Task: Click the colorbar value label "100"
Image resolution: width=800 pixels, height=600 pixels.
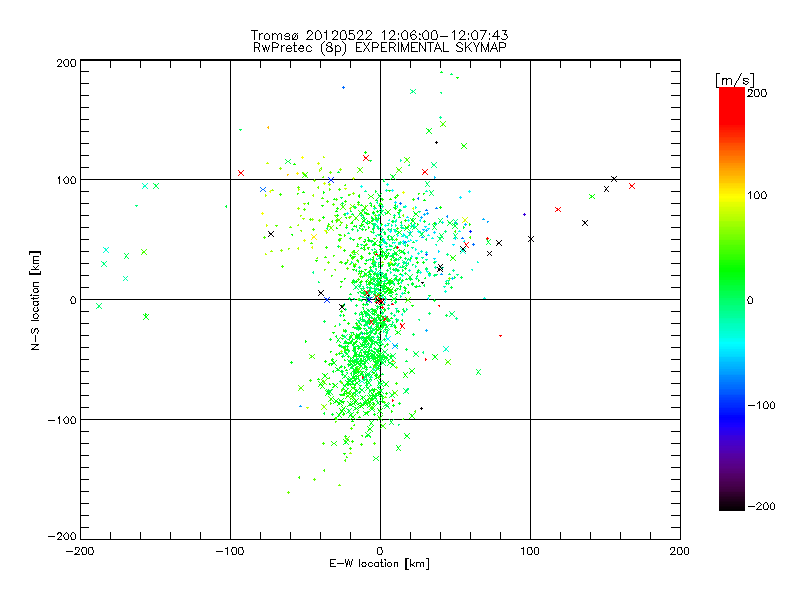Action: pyautogui.click(x=757, y=195)
